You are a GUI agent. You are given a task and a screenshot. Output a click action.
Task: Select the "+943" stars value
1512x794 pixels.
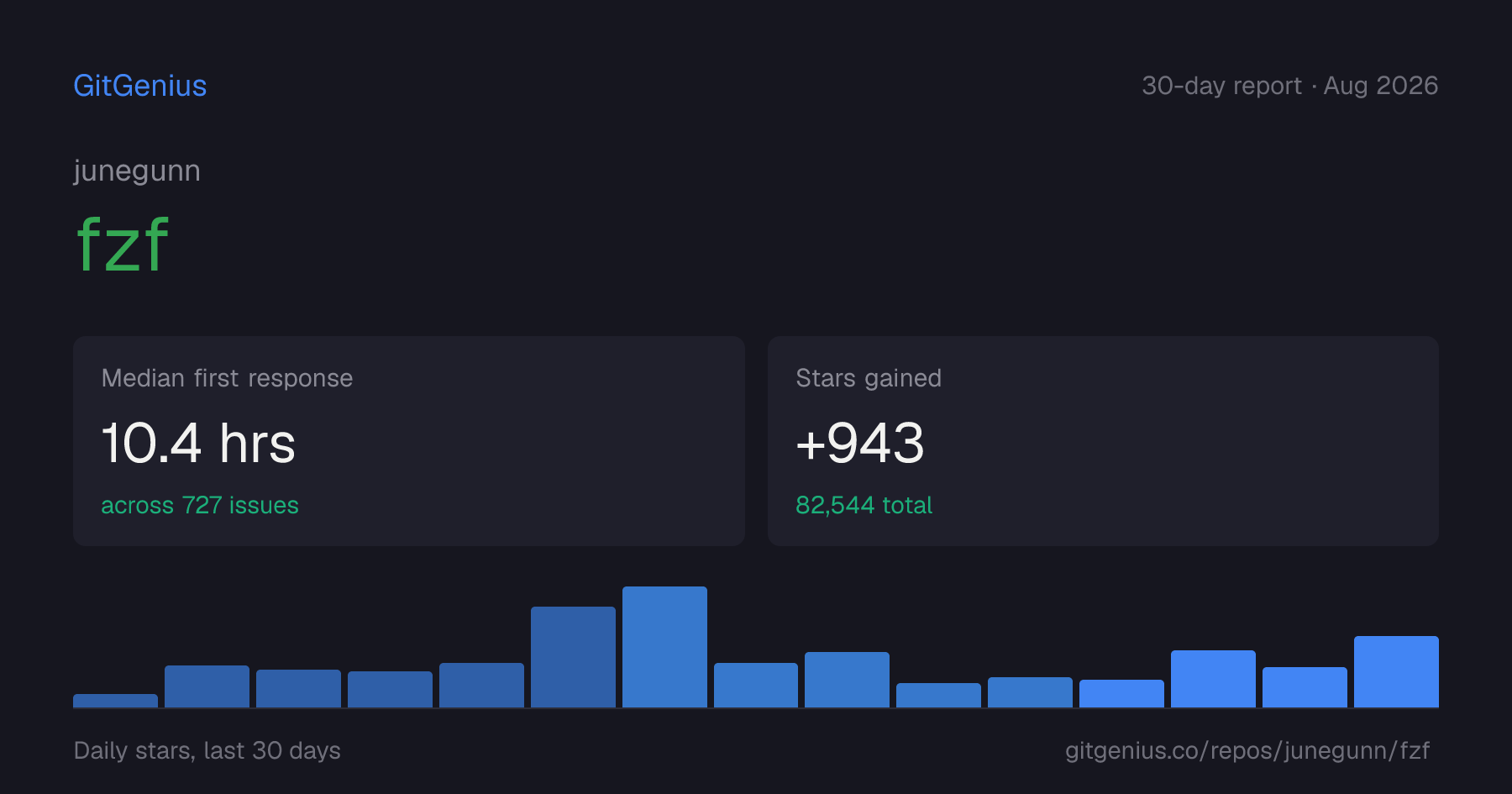(x=860, y=443)
